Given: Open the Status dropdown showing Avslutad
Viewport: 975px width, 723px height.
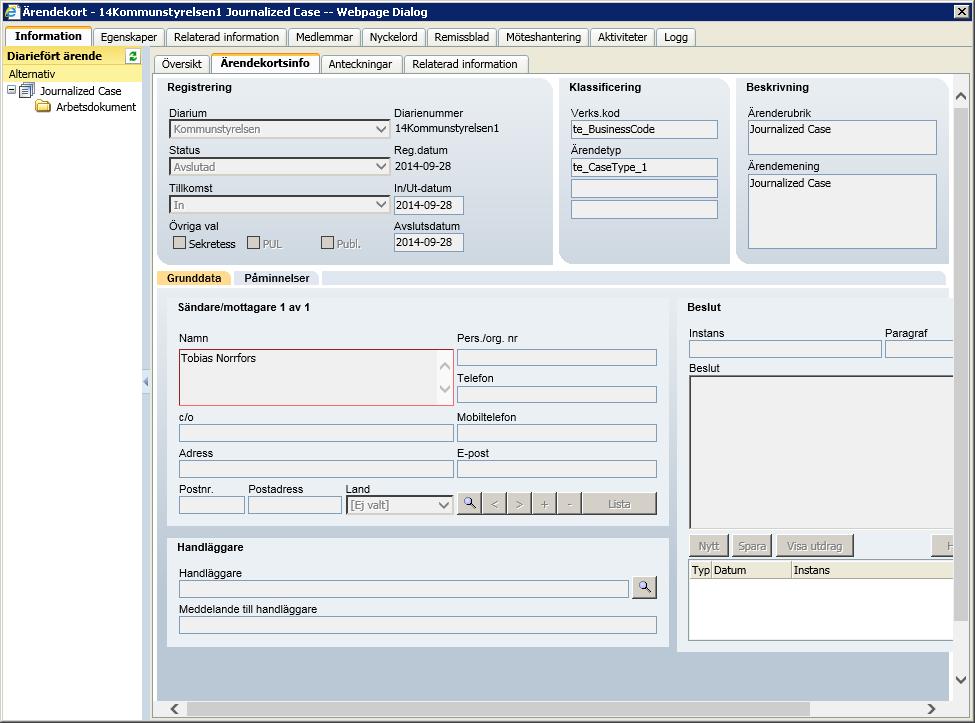Looking at the screenshot, I should pos(279,167).
